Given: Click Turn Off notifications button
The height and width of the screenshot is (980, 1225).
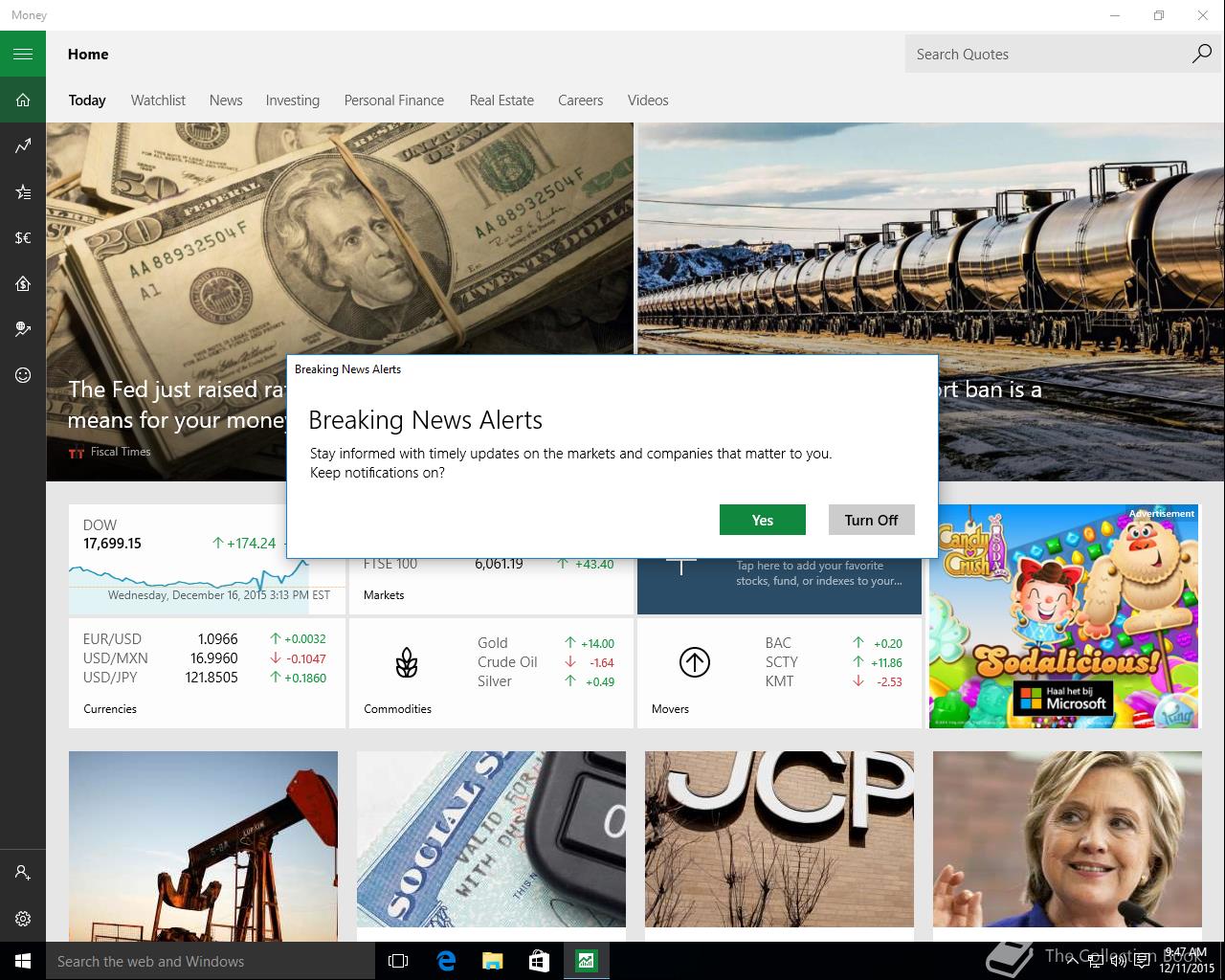Looking at the screenshot, I should (x=872, y=520).
